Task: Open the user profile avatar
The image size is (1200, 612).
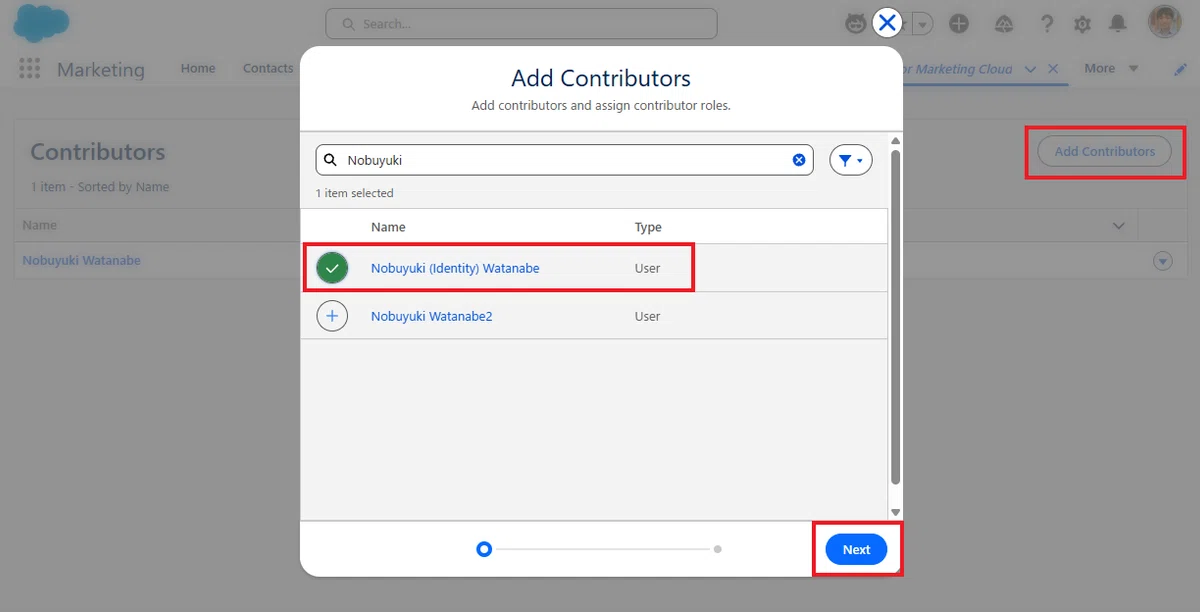Action: coord(1165,22)
